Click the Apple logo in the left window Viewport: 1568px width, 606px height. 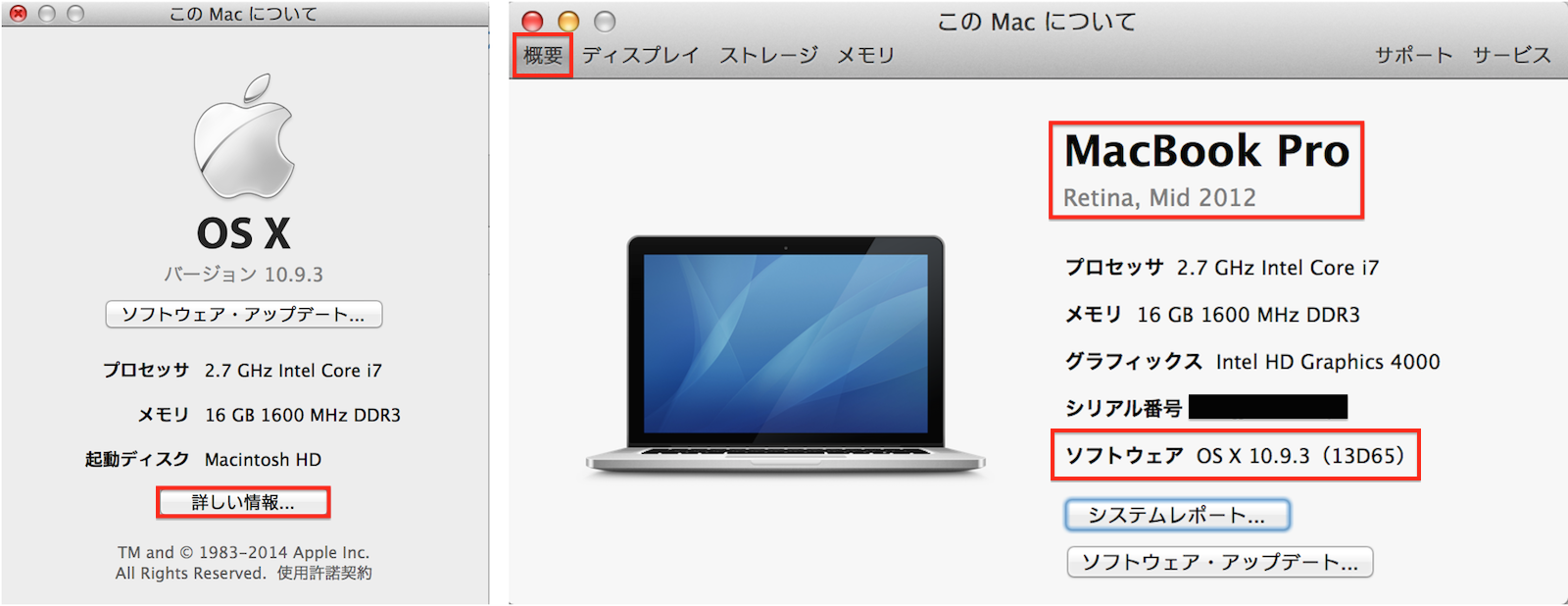[x=244, y=136]
